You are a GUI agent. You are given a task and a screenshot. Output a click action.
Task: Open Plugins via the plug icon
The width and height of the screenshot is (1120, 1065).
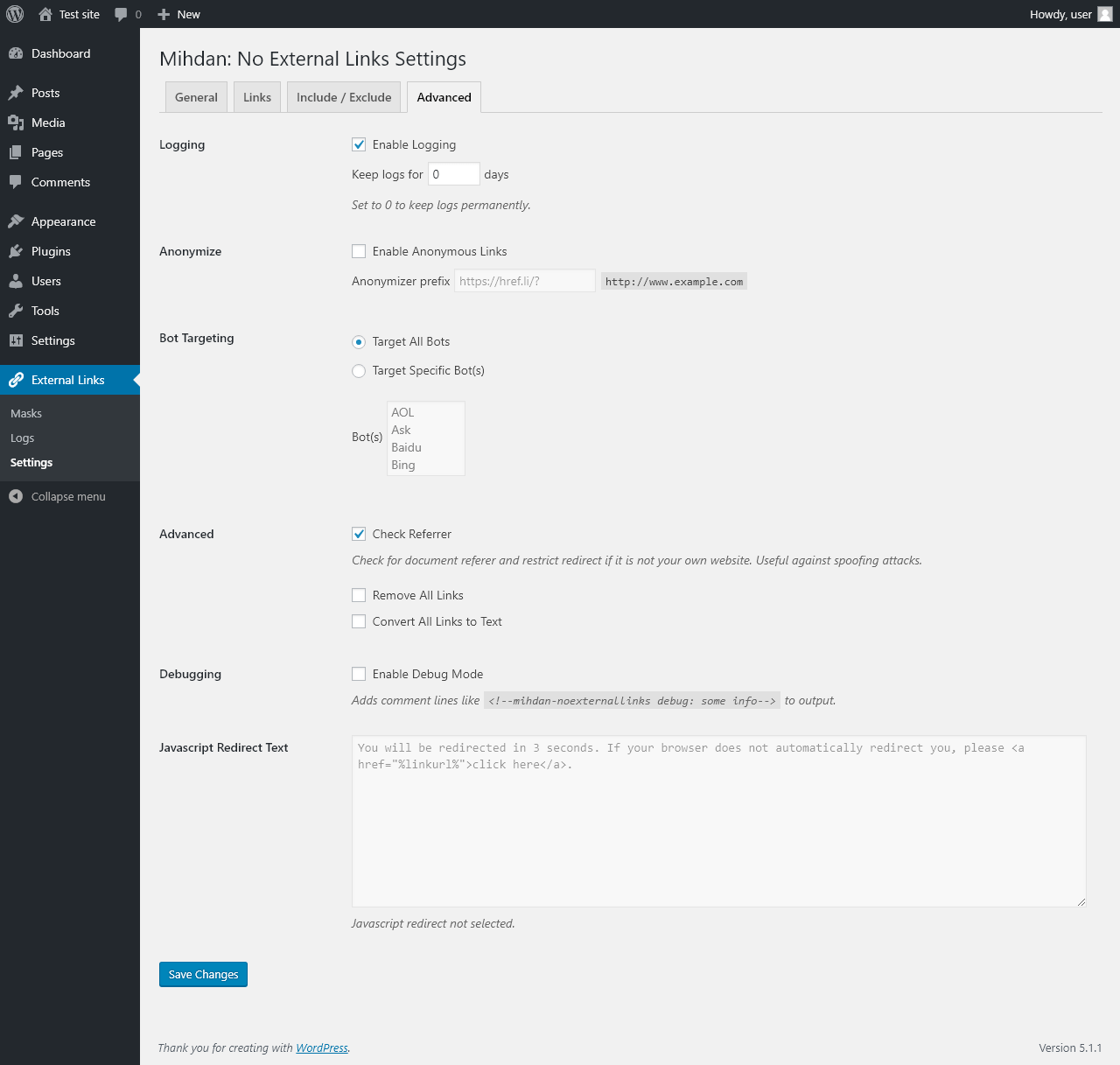coord(16,251)
